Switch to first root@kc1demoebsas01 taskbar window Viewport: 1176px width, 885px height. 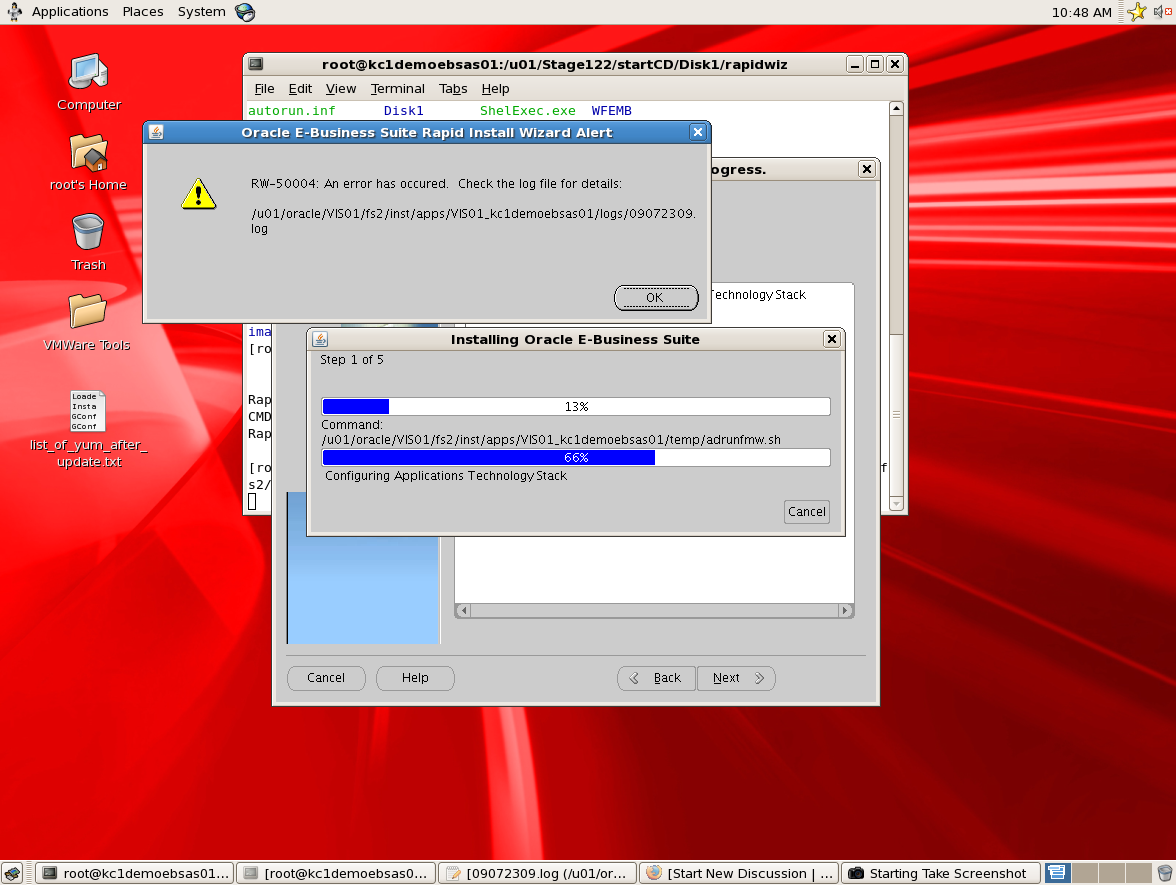point(136,873)
